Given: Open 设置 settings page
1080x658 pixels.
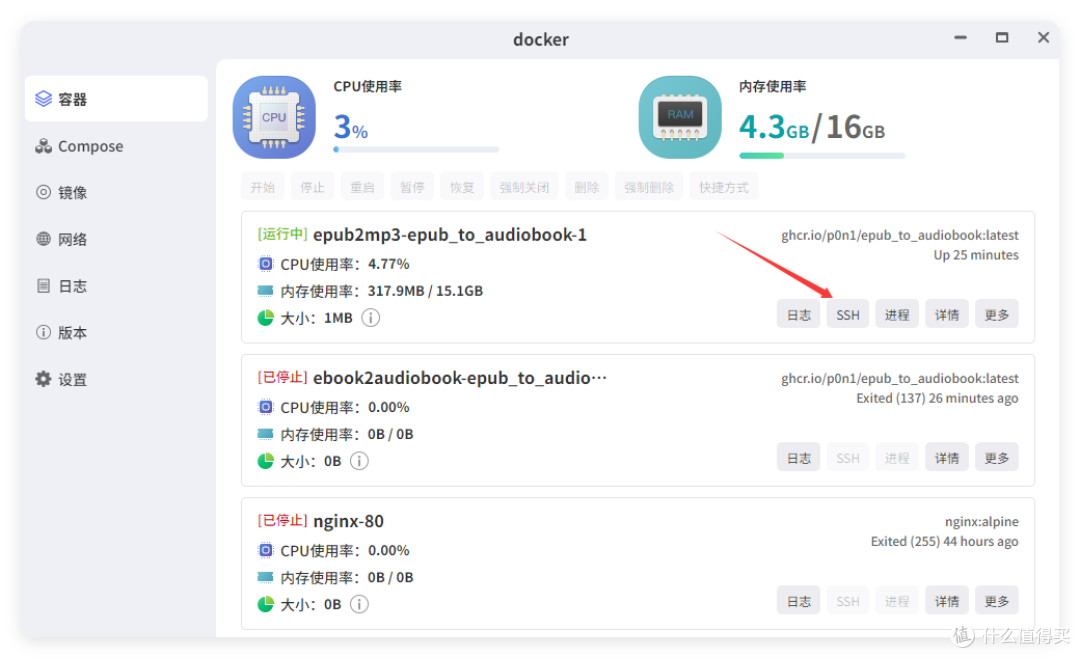Looking at the screenshot, I should 116,380.
